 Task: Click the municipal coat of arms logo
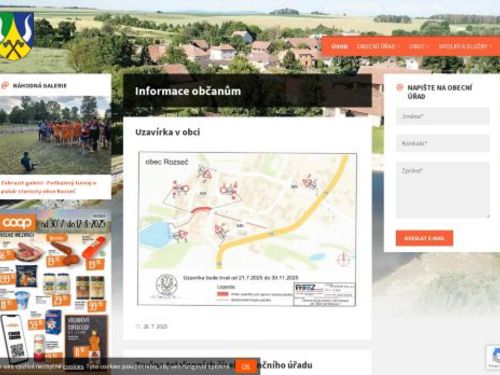(16, 36)
